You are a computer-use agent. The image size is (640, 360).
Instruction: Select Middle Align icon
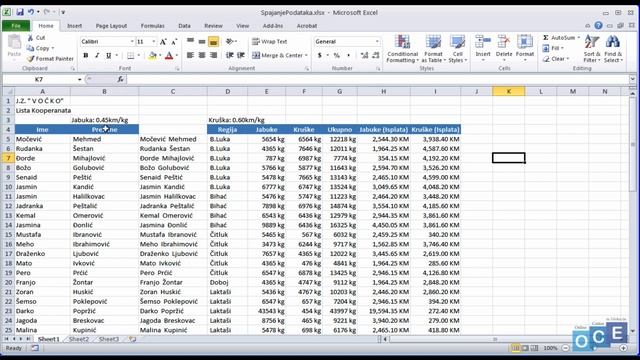(202, 41)
